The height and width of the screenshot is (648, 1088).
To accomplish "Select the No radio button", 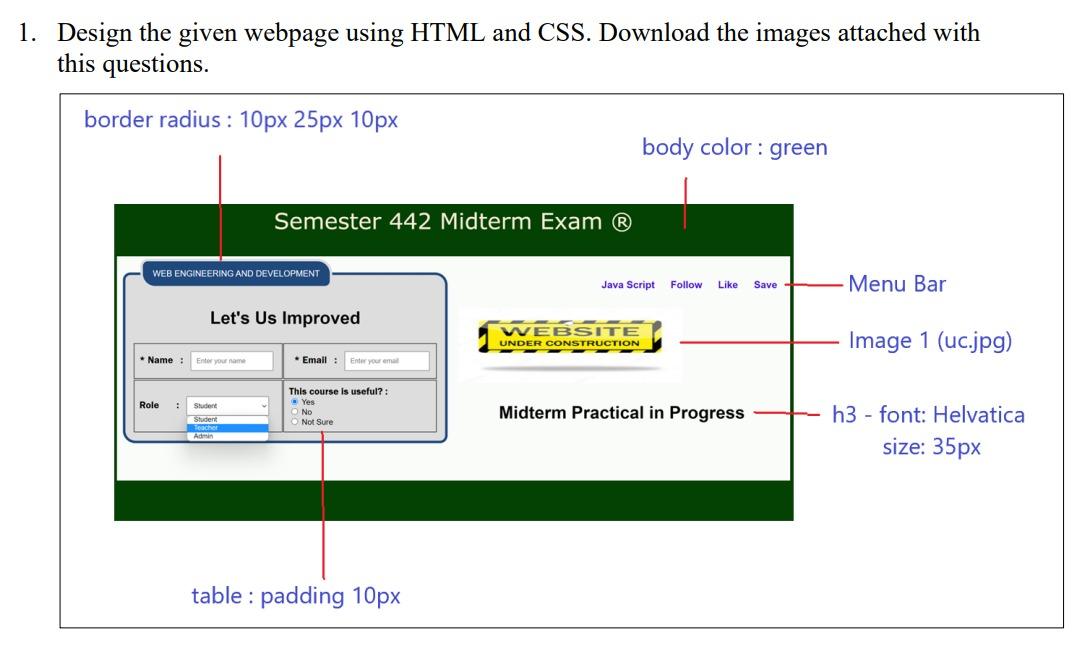I will [295, 412].
